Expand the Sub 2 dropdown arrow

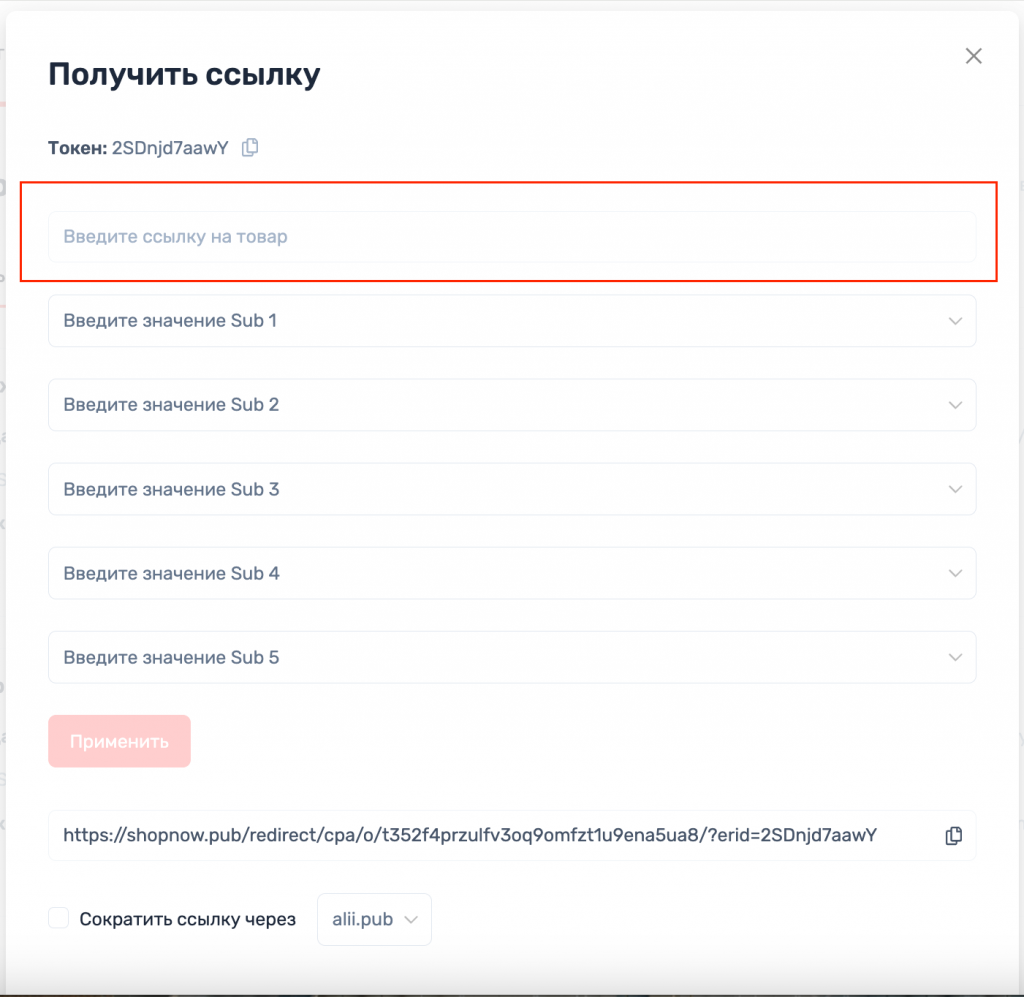click(x=955, y=405)
